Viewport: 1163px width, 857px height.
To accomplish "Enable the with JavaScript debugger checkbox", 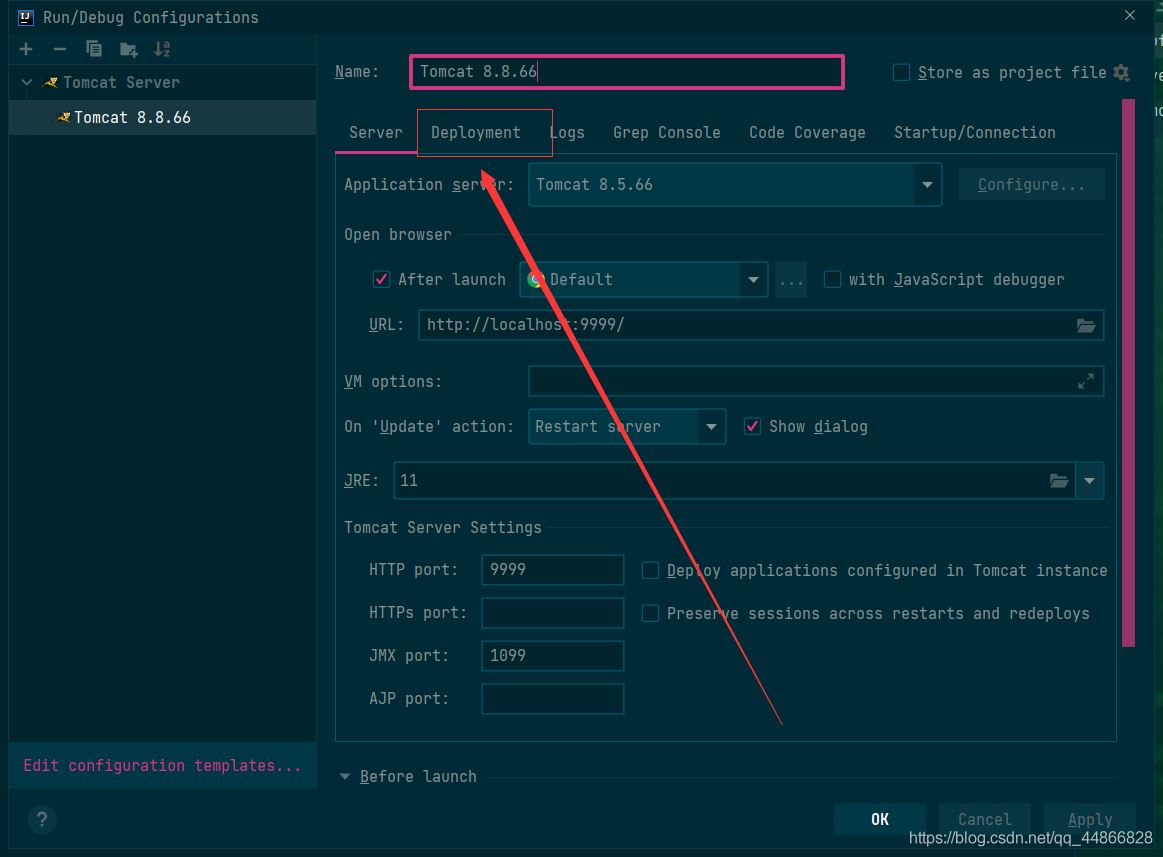I will point(832,279).
